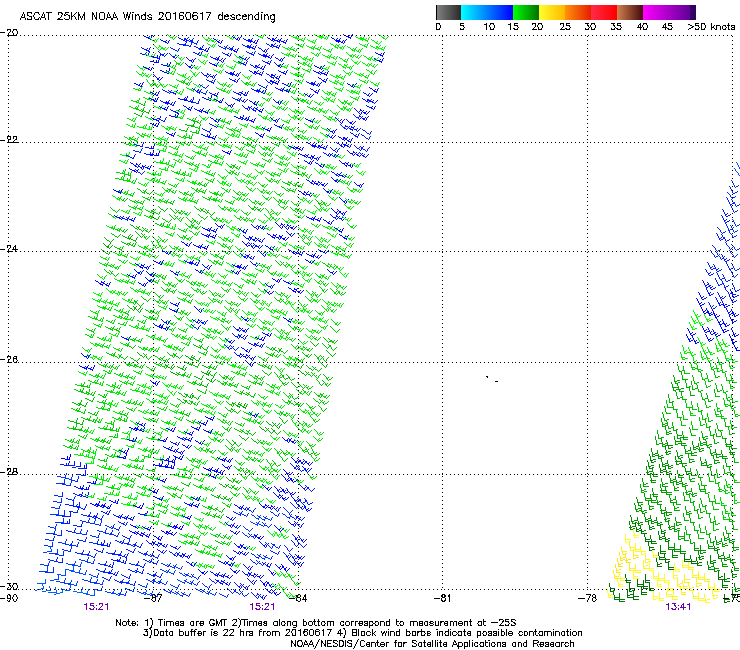
Task: Click the latitude label '-20'
Action: coord(9,33)
